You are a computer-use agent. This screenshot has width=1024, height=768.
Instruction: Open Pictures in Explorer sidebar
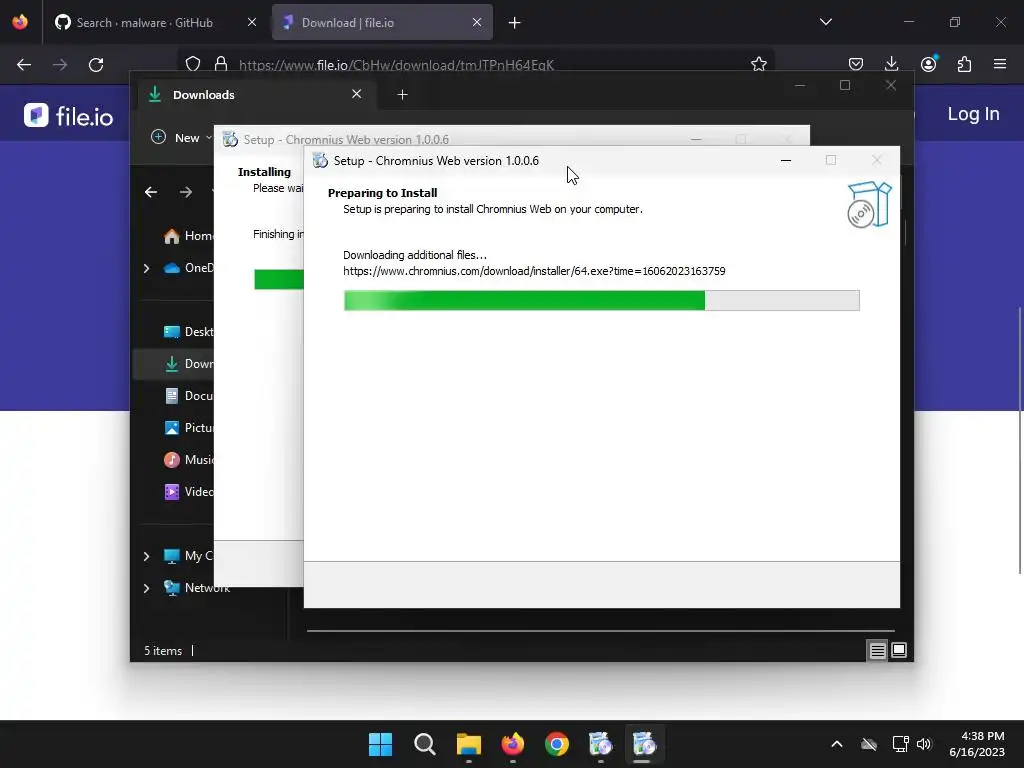click(188, 428)
